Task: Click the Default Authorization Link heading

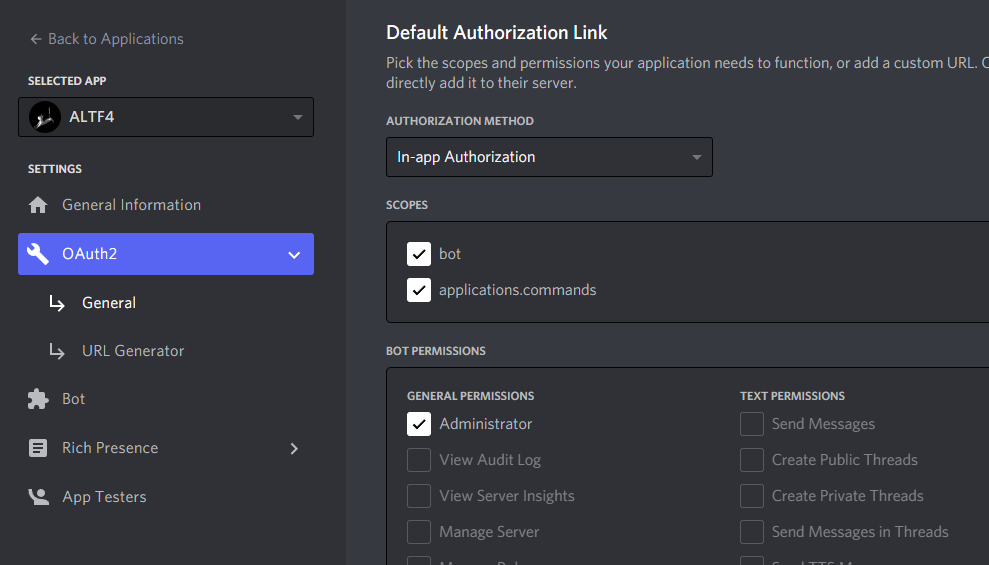Action: pyautogui.click(x=496, y=32)
